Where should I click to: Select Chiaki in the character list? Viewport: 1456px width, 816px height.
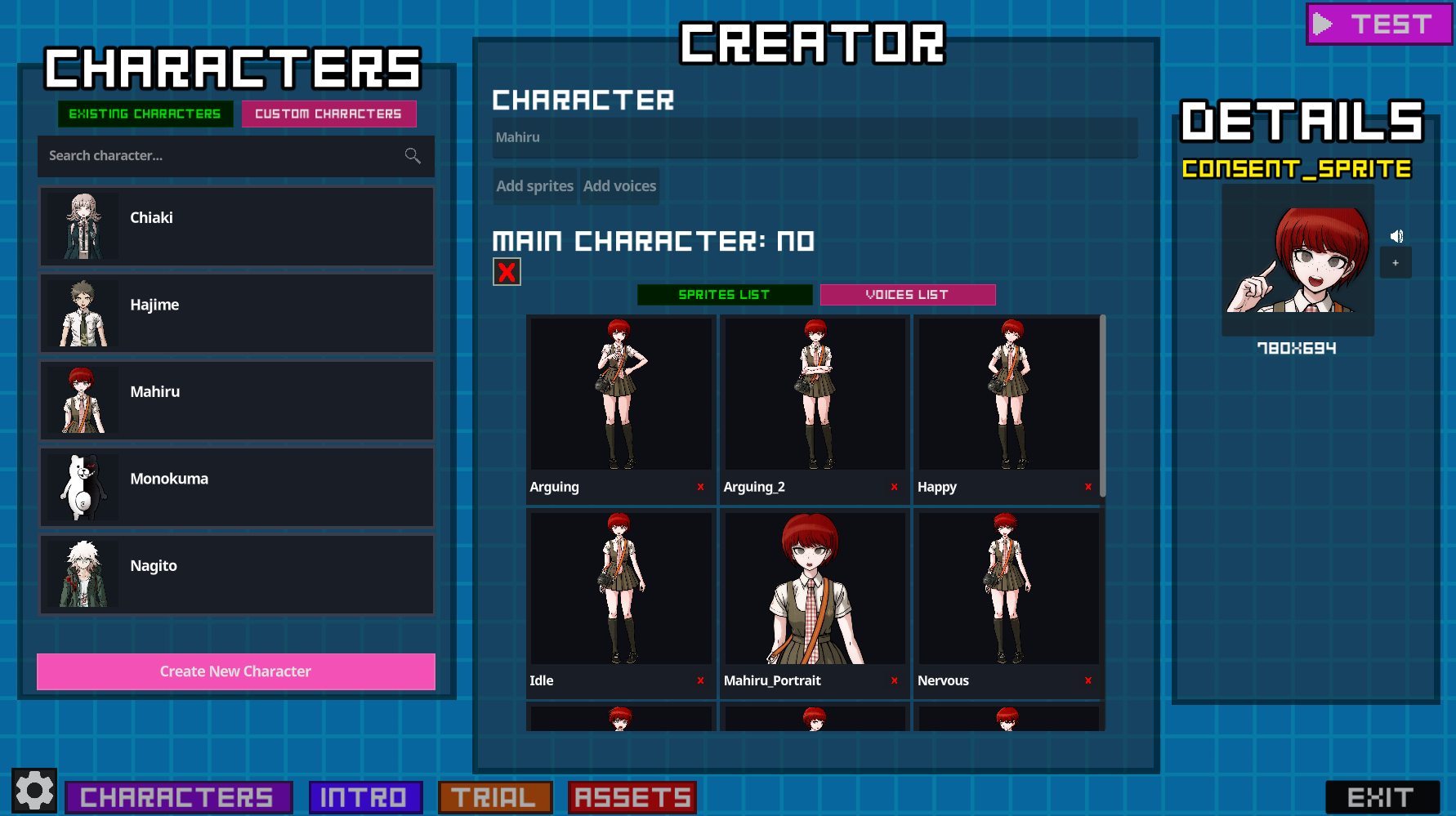[x=236, y=226]
